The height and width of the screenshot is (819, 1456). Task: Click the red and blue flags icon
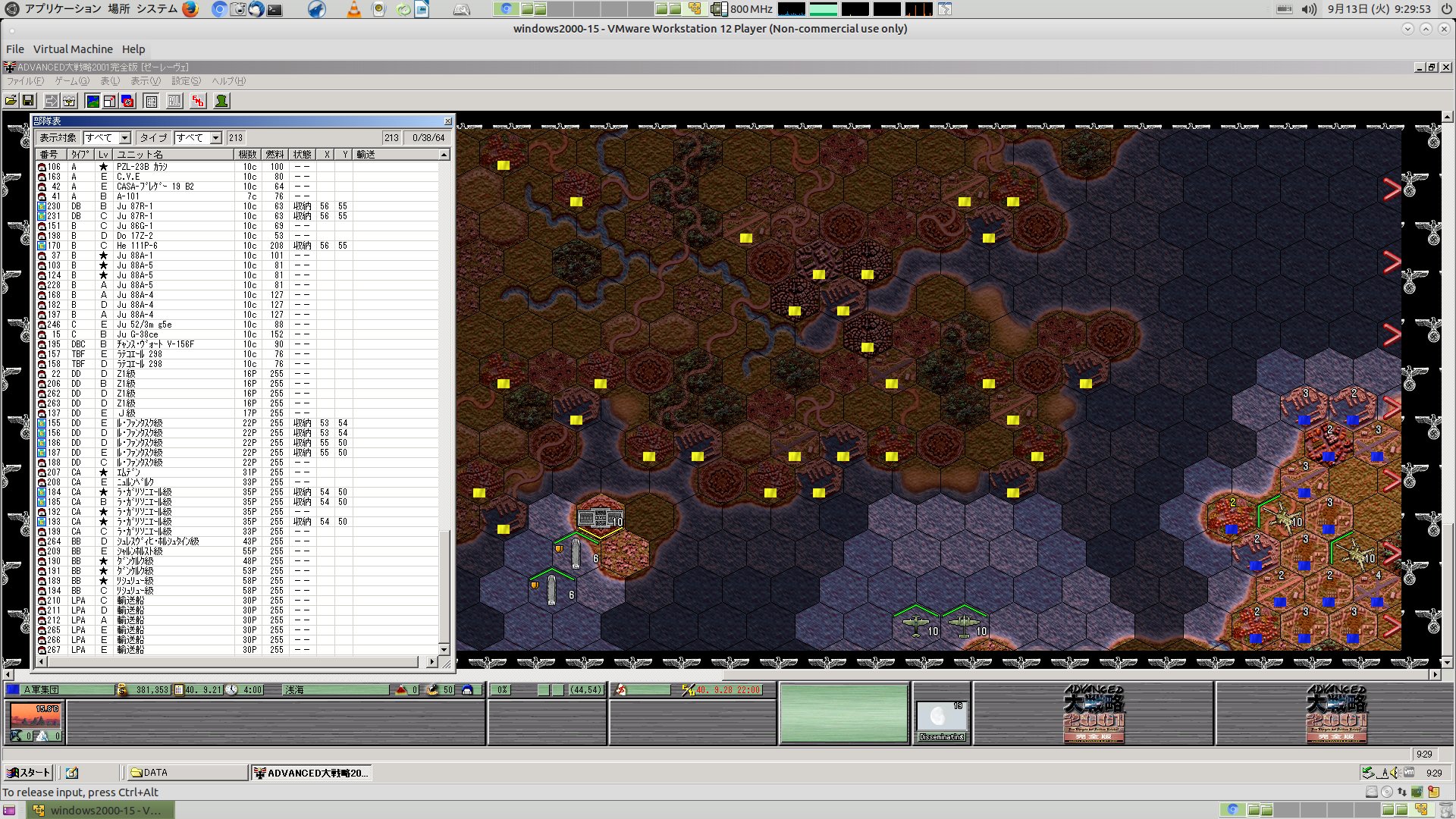tap(128, 101)
